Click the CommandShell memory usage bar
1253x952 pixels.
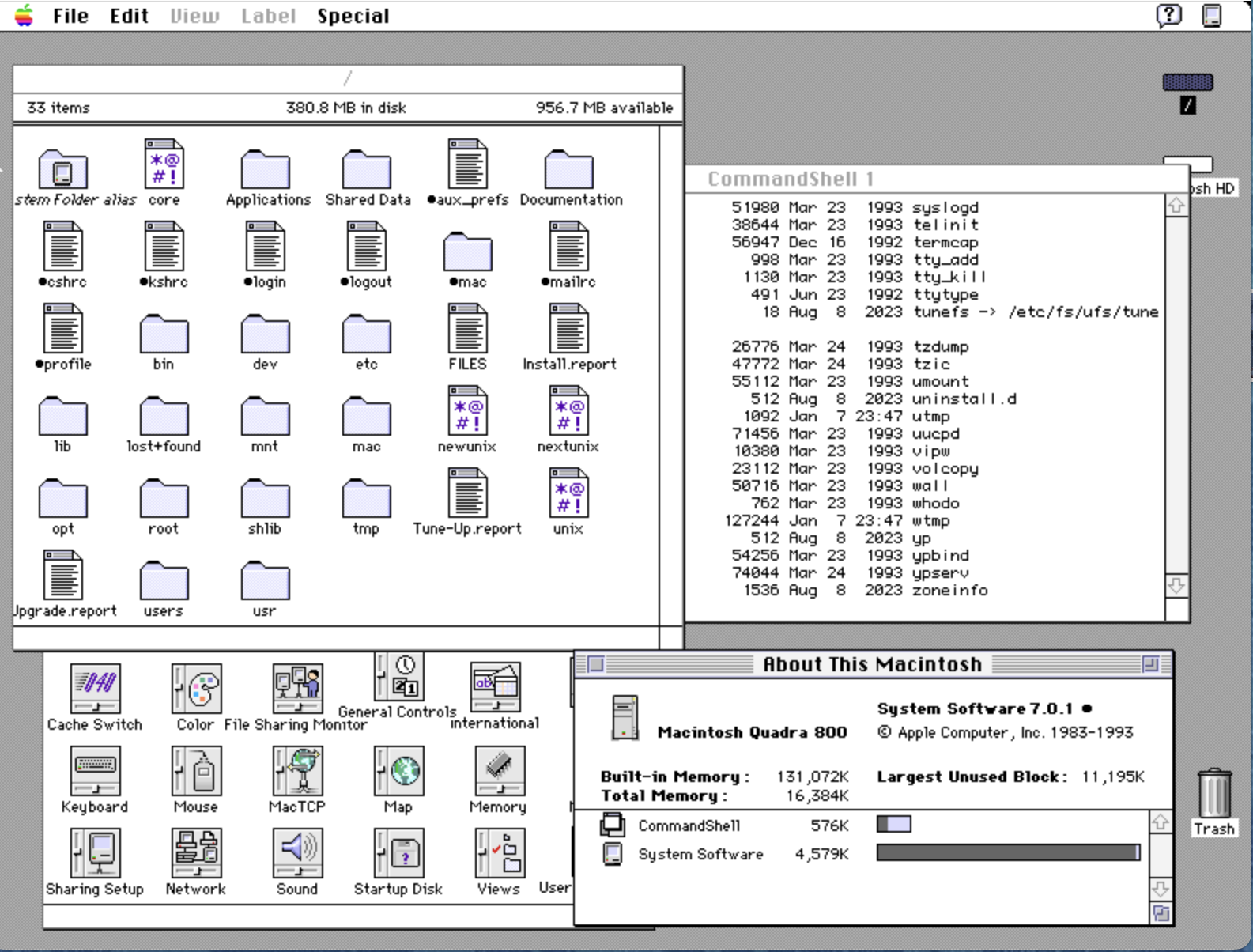click(894, 825)
